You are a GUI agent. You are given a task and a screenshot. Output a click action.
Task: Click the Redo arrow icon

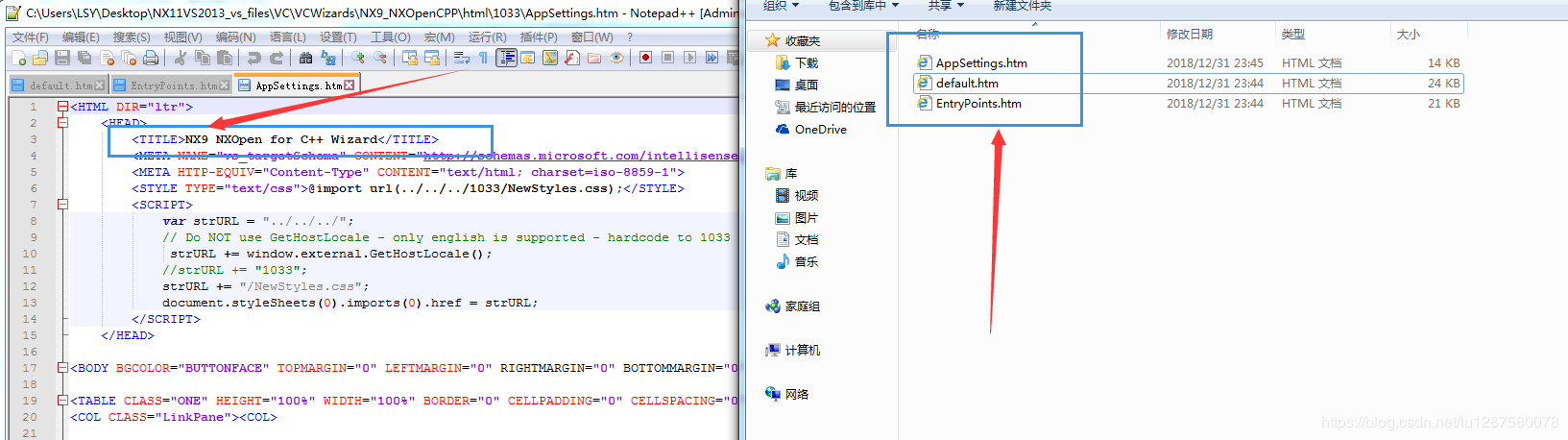[277, 58]
